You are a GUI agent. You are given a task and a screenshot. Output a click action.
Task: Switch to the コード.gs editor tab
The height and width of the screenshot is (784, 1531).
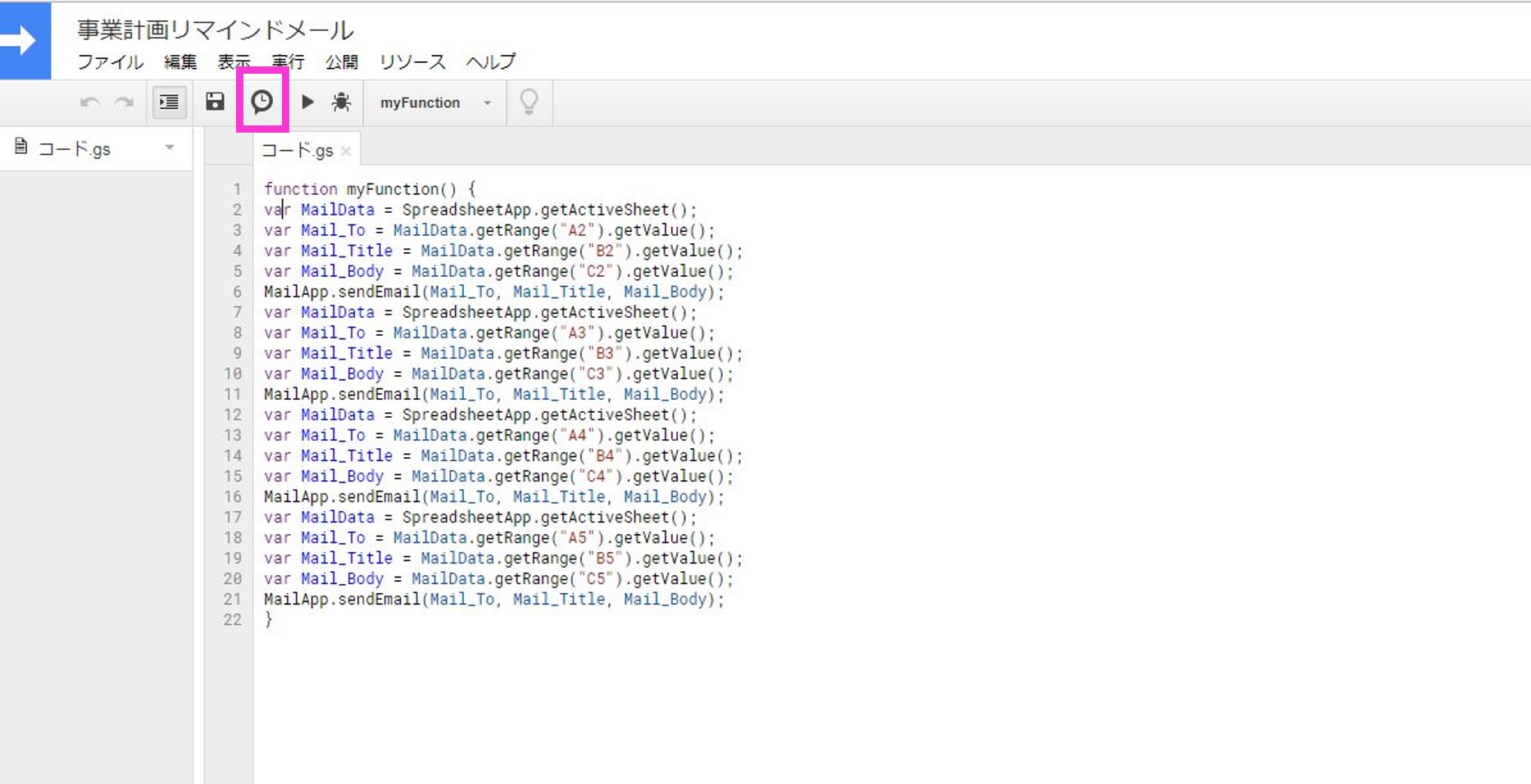(297, 150)
